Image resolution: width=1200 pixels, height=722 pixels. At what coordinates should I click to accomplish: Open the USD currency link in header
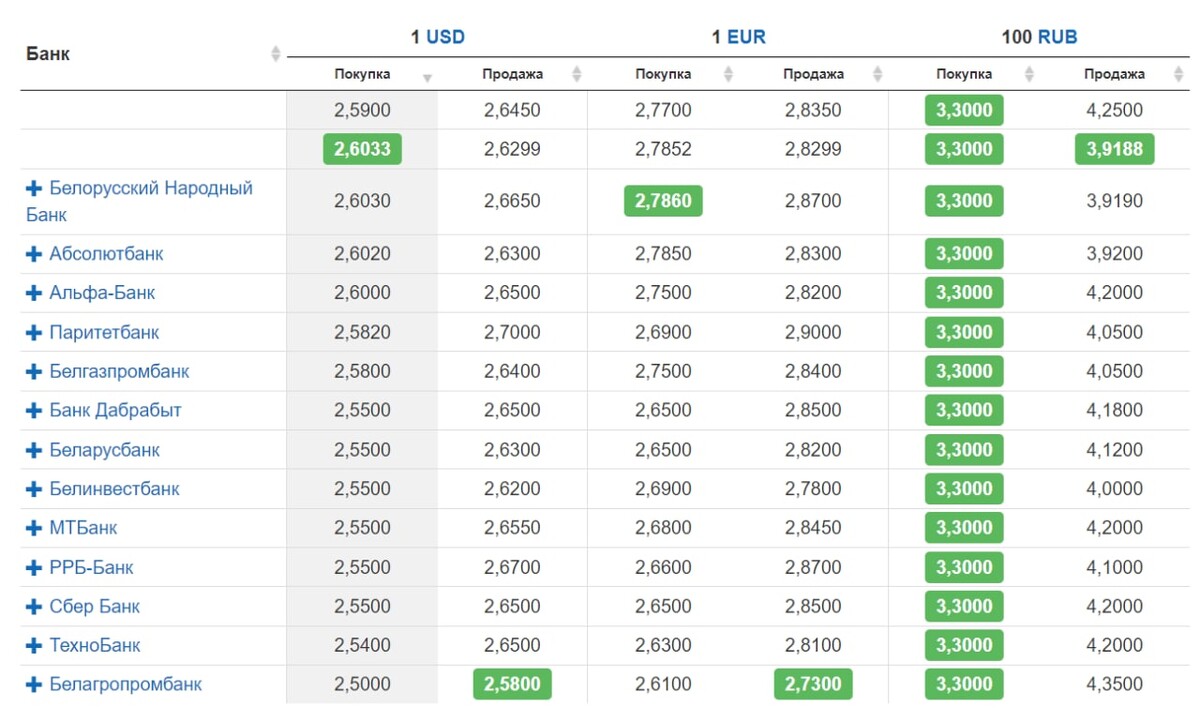pyautogui.click(x=446, y=37)
